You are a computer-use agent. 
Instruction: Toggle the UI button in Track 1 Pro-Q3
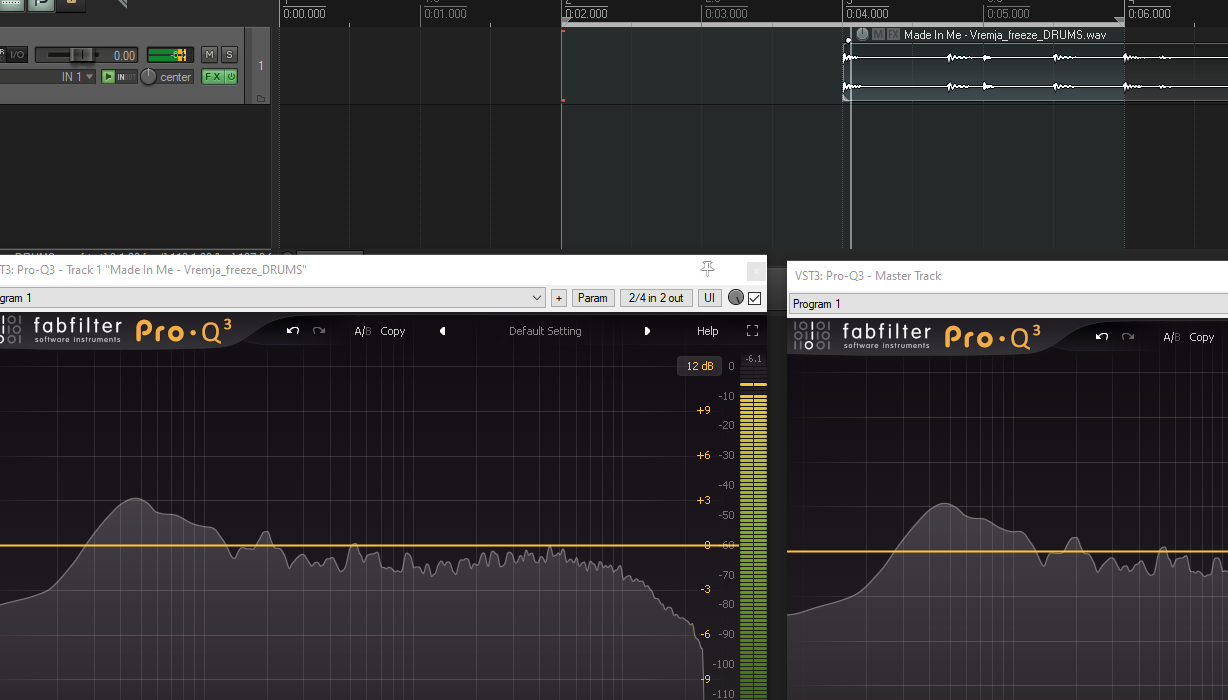pyautogui.click(x=709, y=298)
